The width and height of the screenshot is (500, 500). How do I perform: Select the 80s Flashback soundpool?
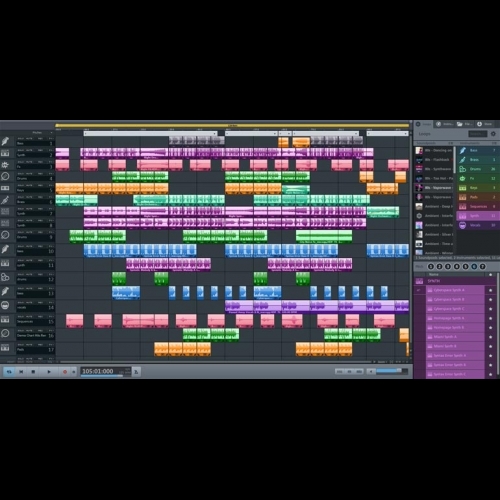(434, 160)
